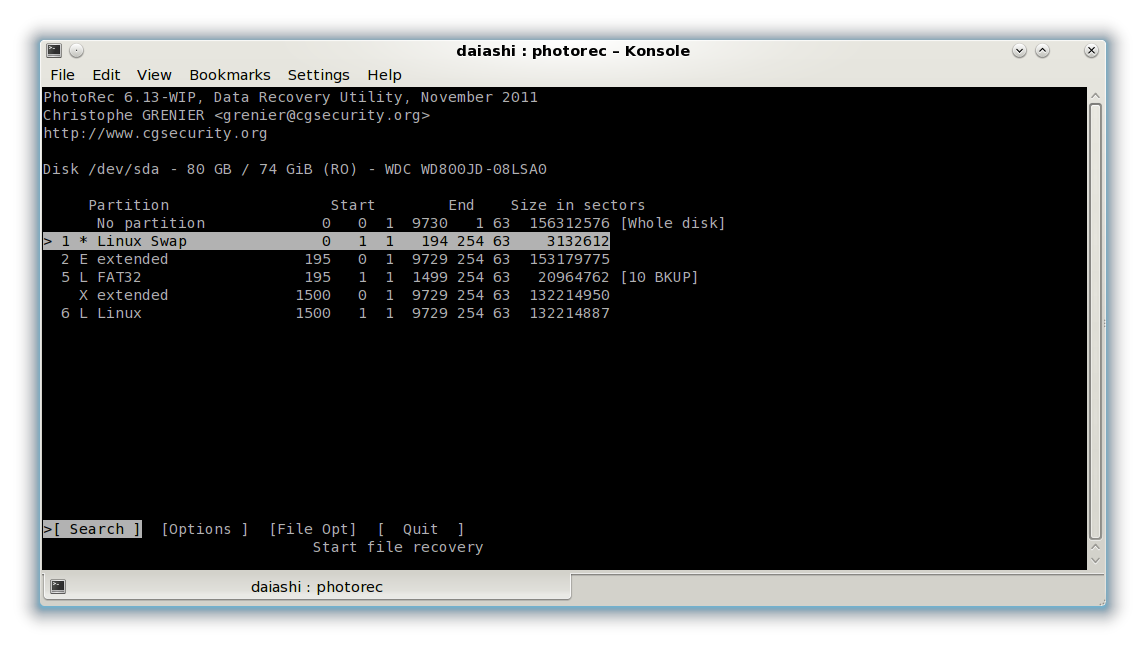Click the [Whole disk] label
The width and height of the screenshot is (1146, 646).
(x=672, y=223)
